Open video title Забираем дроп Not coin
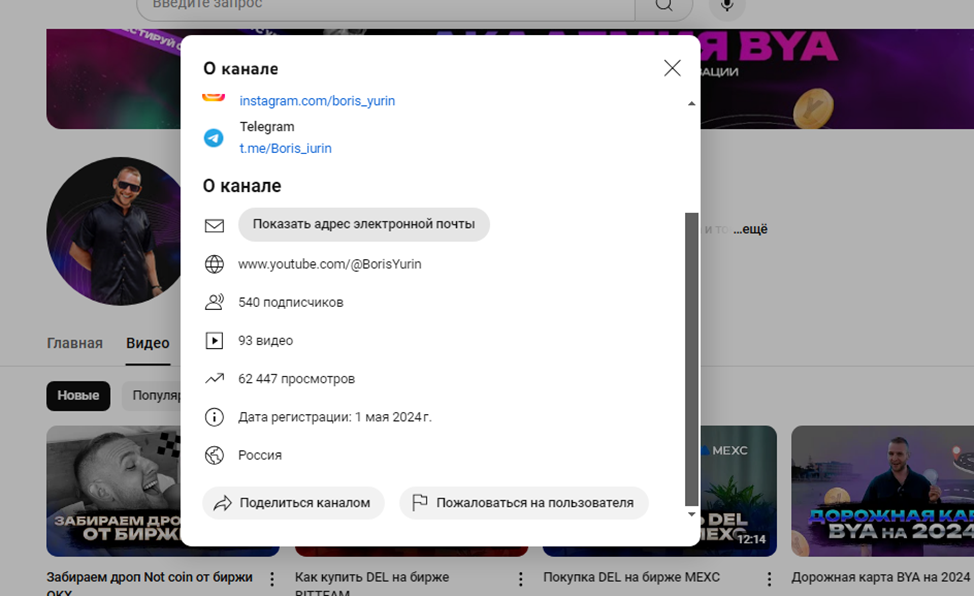This screenshot has width=974, height=596. (150, 584)
